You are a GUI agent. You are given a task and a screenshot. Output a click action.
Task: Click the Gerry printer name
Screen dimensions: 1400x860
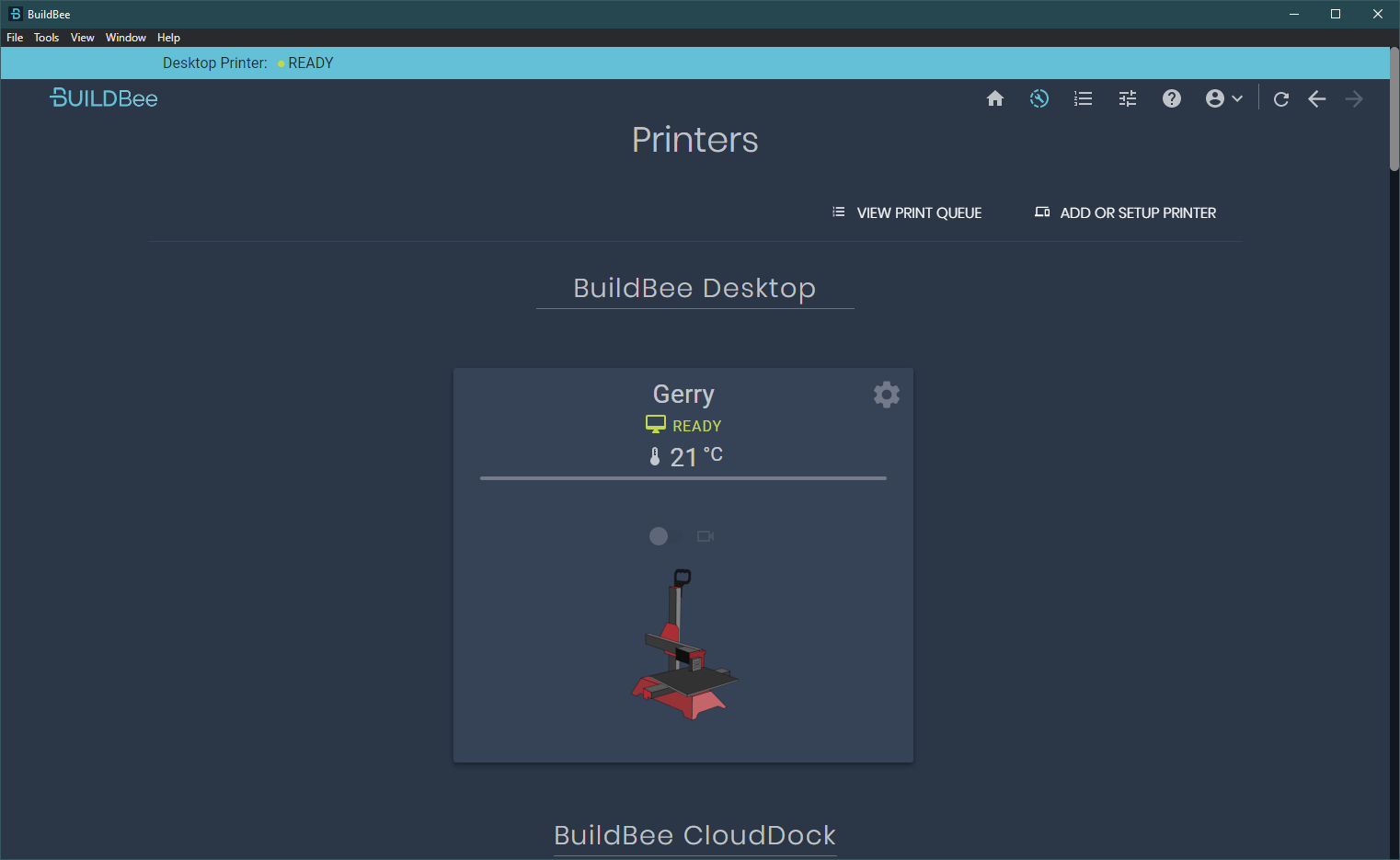(x=683, y=395)
